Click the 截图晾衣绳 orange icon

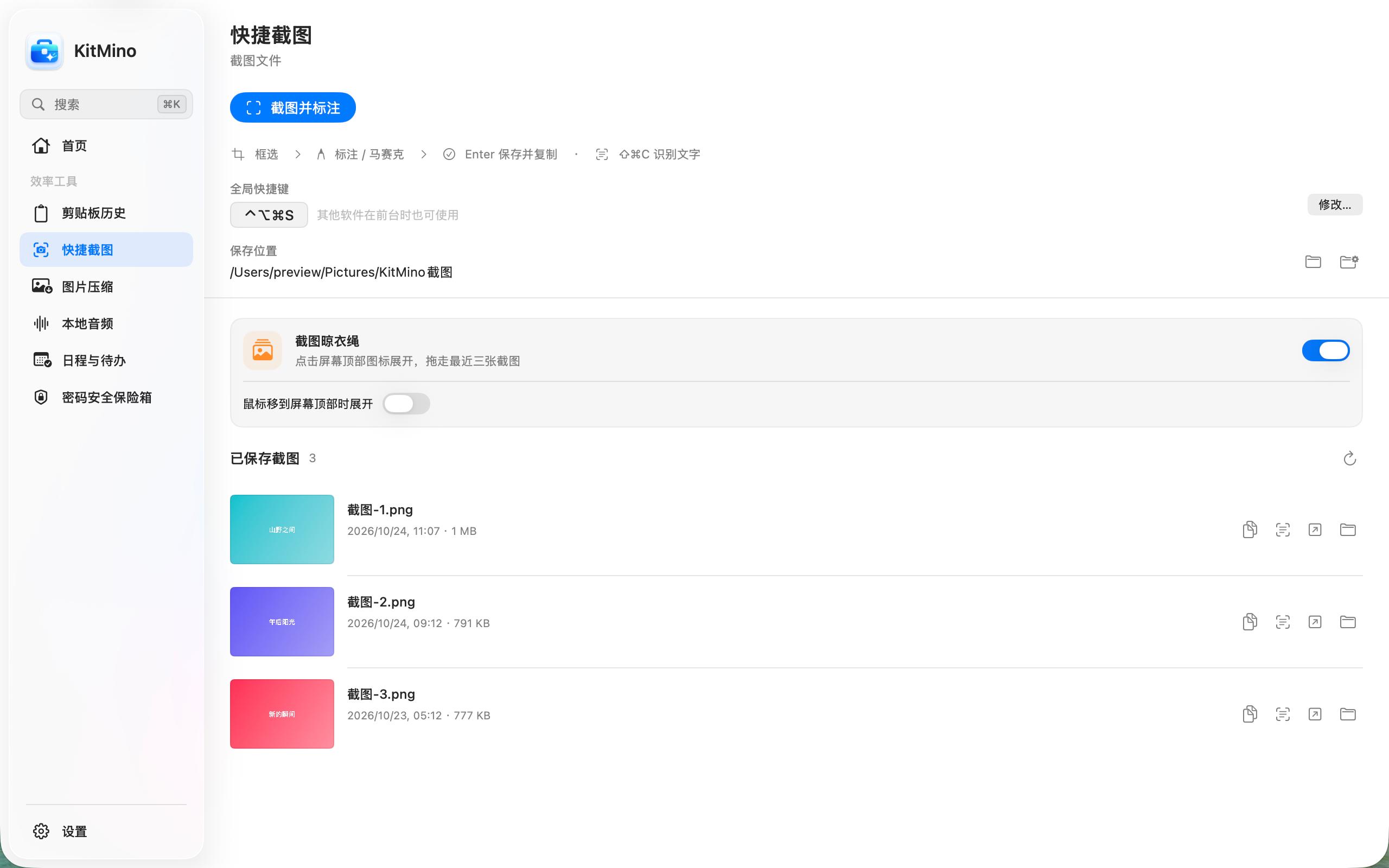point(262,350)
